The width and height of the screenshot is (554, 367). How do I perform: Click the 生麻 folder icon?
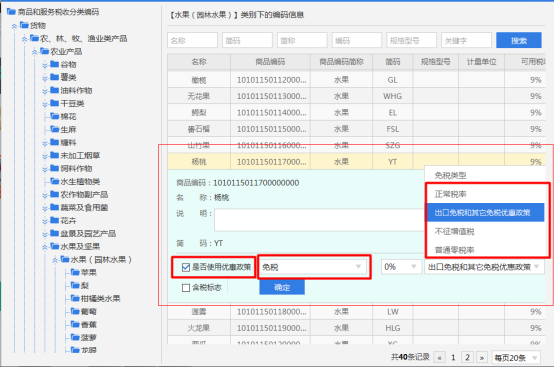[x=54, y=129]
